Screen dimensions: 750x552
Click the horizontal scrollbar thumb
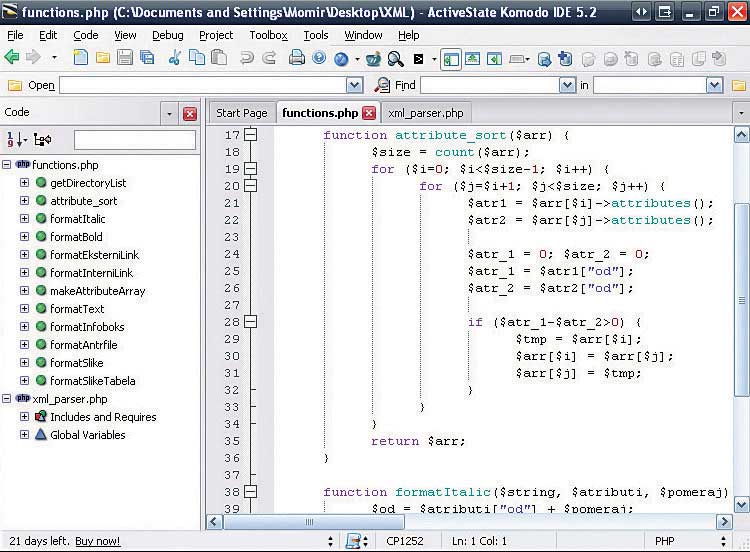[314, 522]
